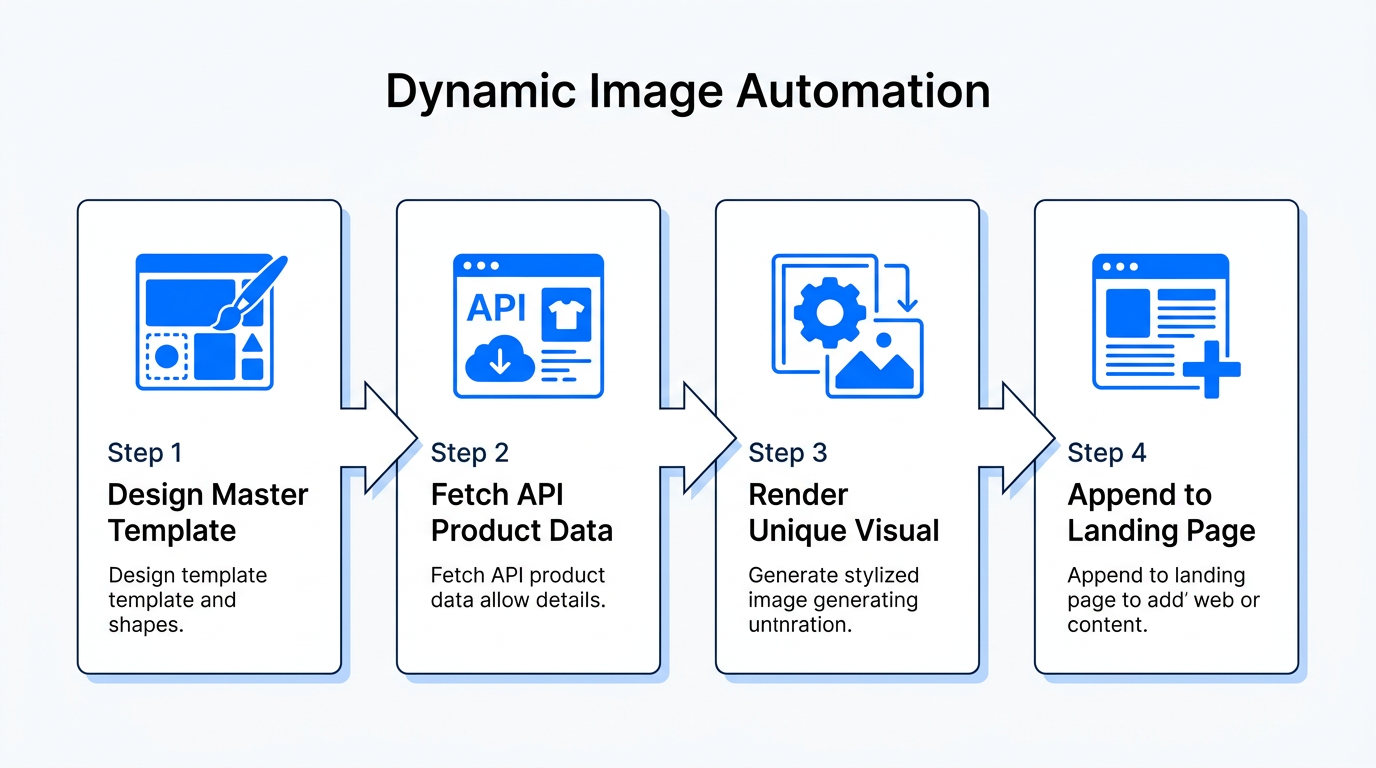This screenshot has height=768, width=1376.
Task: Open the Step 1 Design Master Template card
Action: (209, 435)
